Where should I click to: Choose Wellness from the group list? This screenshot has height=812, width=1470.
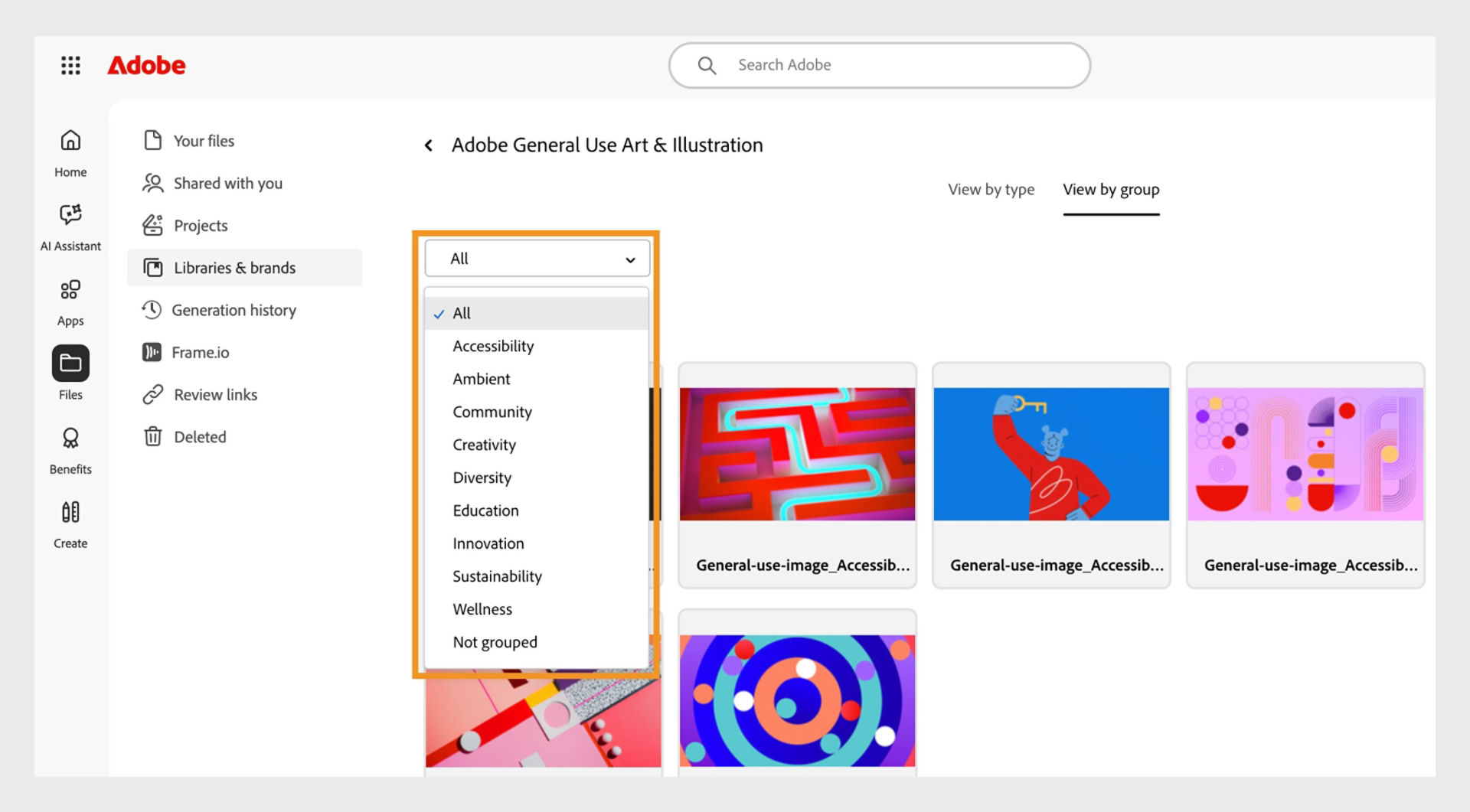coord(537,609)
